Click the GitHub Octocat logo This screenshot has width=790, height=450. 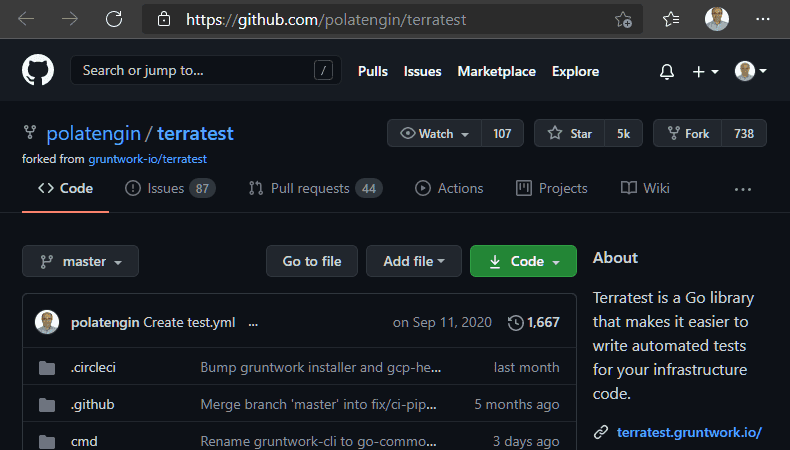[x=38, y=71]
